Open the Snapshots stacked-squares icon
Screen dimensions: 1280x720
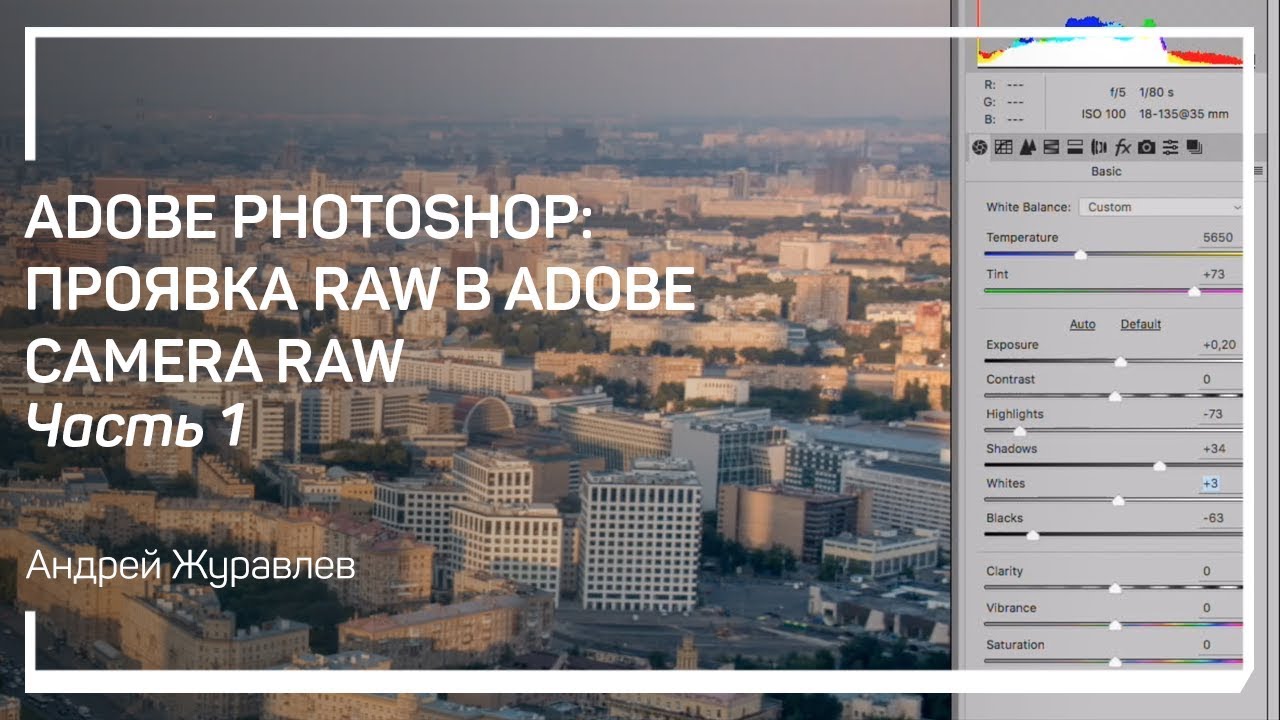pyautogui.click(x=1194, y=148)
